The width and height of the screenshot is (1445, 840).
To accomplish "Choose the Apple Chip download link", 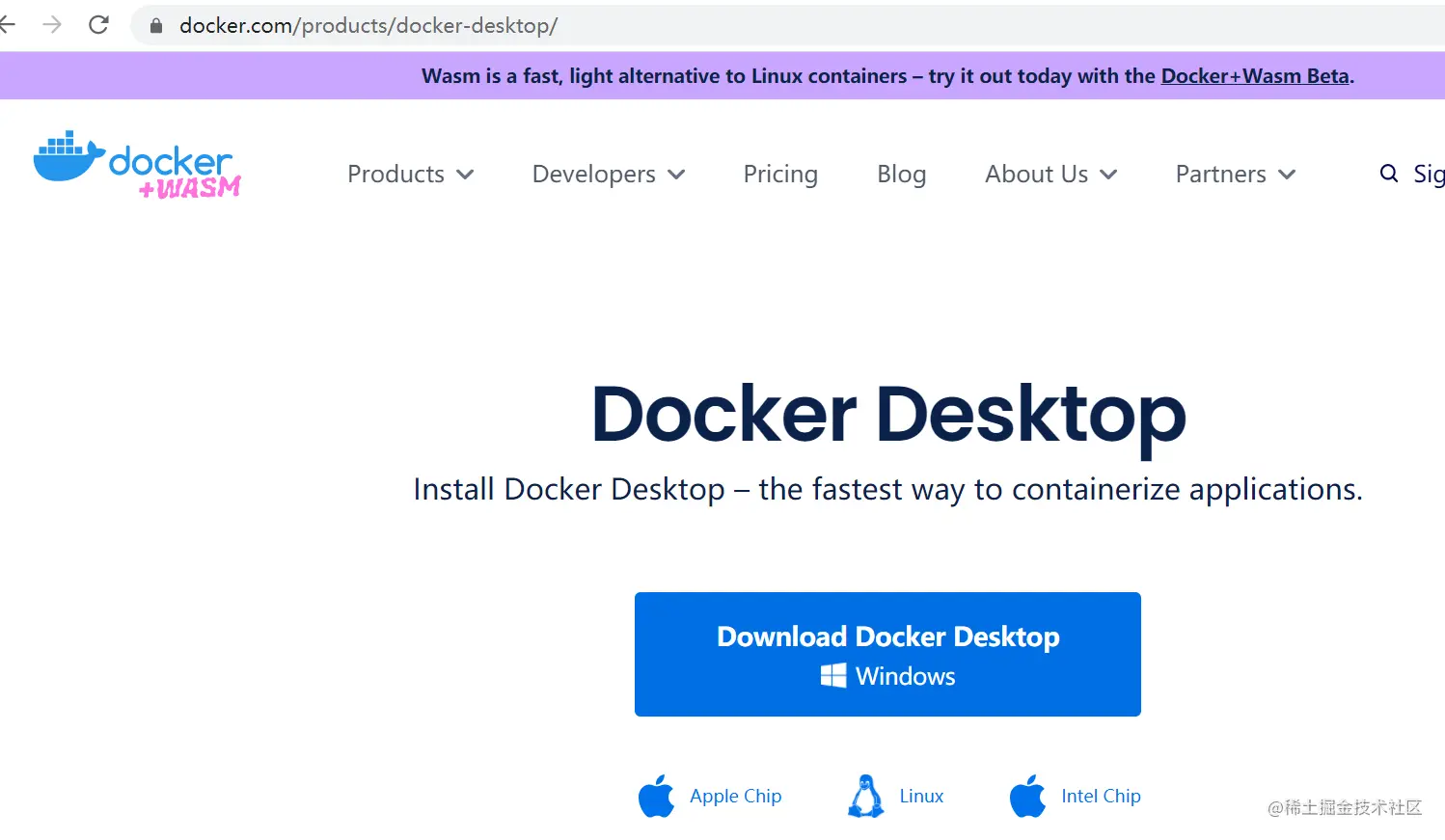I will pyautogui.click(x=735, y=797).
